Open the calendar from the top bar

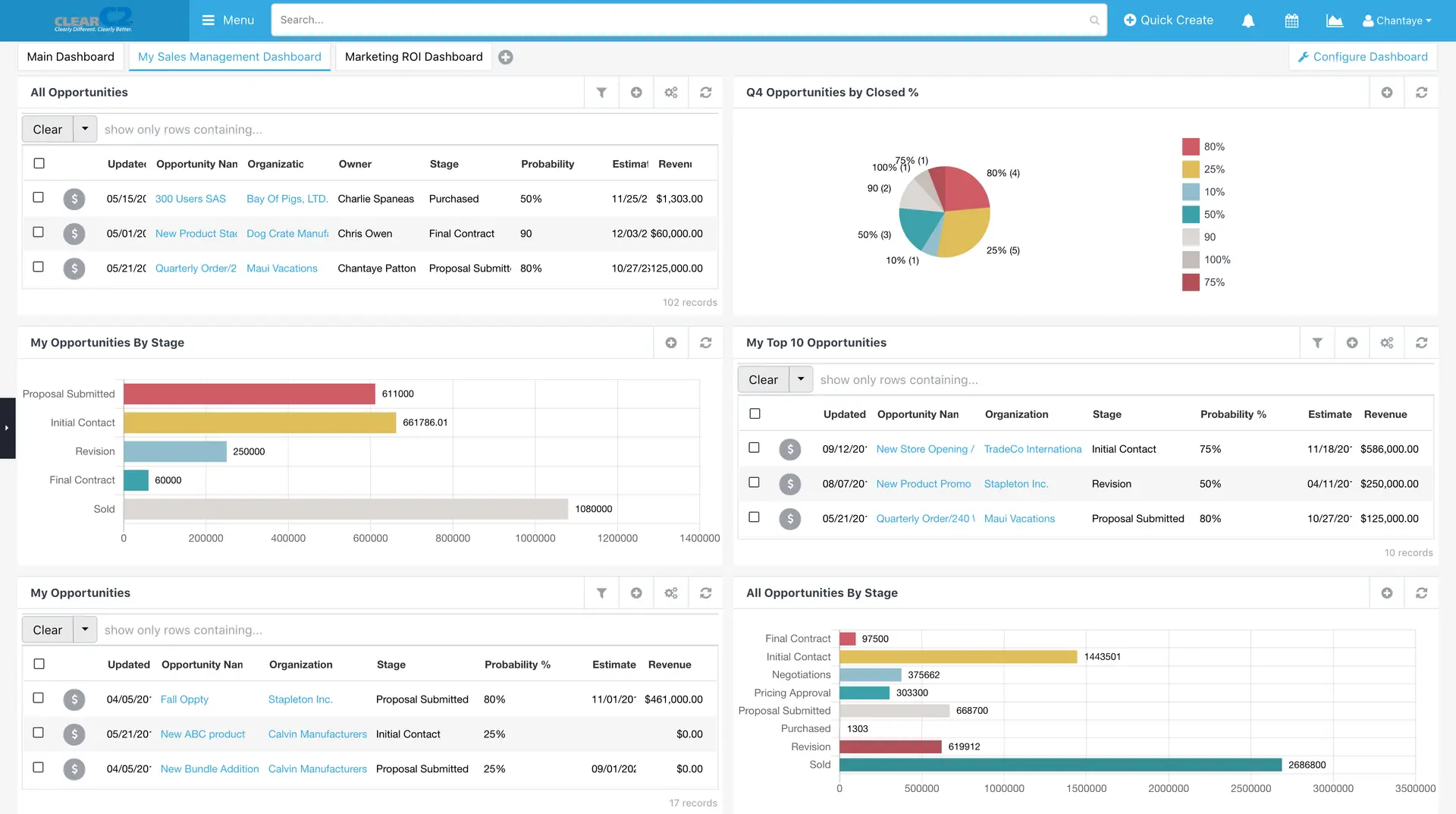(x=1291, y=20)
